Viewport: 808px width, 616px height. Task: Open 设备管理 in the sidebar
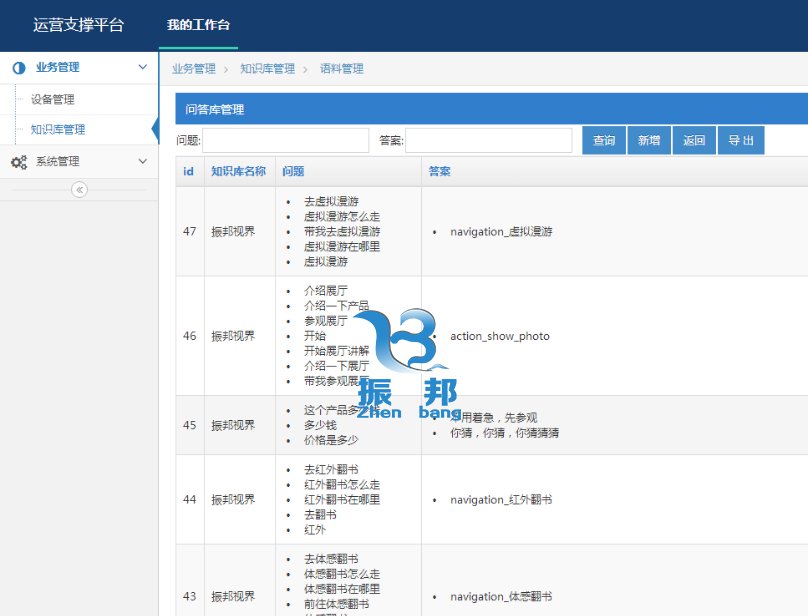[x=52, y=100]
